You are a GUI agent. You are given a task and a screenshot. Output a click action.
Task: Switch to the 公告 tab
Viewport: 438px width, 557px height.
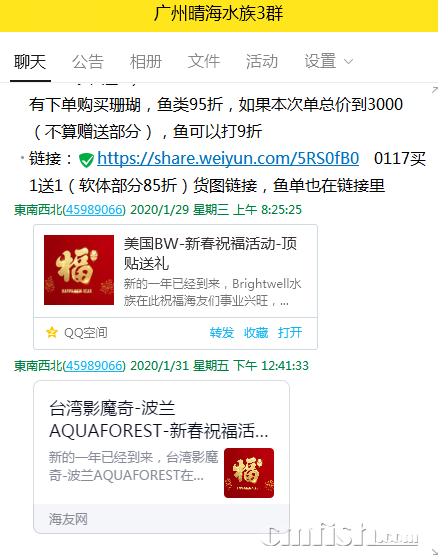(88, 61)
